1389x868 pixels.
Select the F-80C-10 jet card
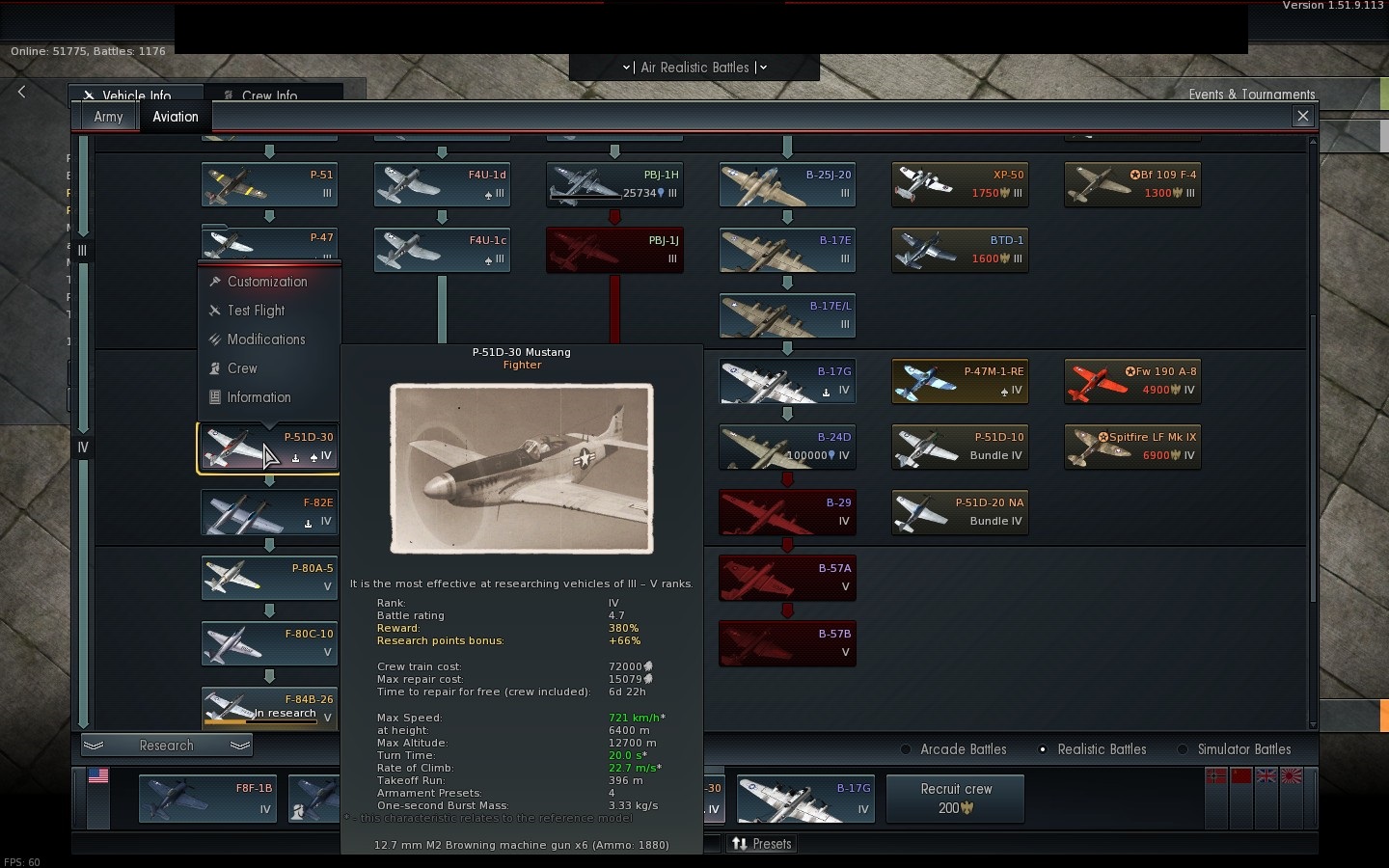pos(269,643)
